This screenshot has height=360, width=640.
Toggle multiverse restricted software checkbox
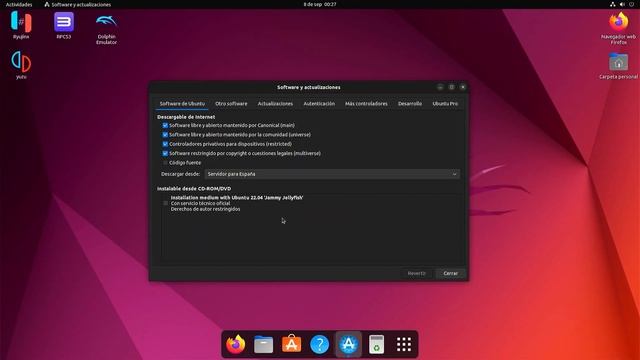pos(165,153)
